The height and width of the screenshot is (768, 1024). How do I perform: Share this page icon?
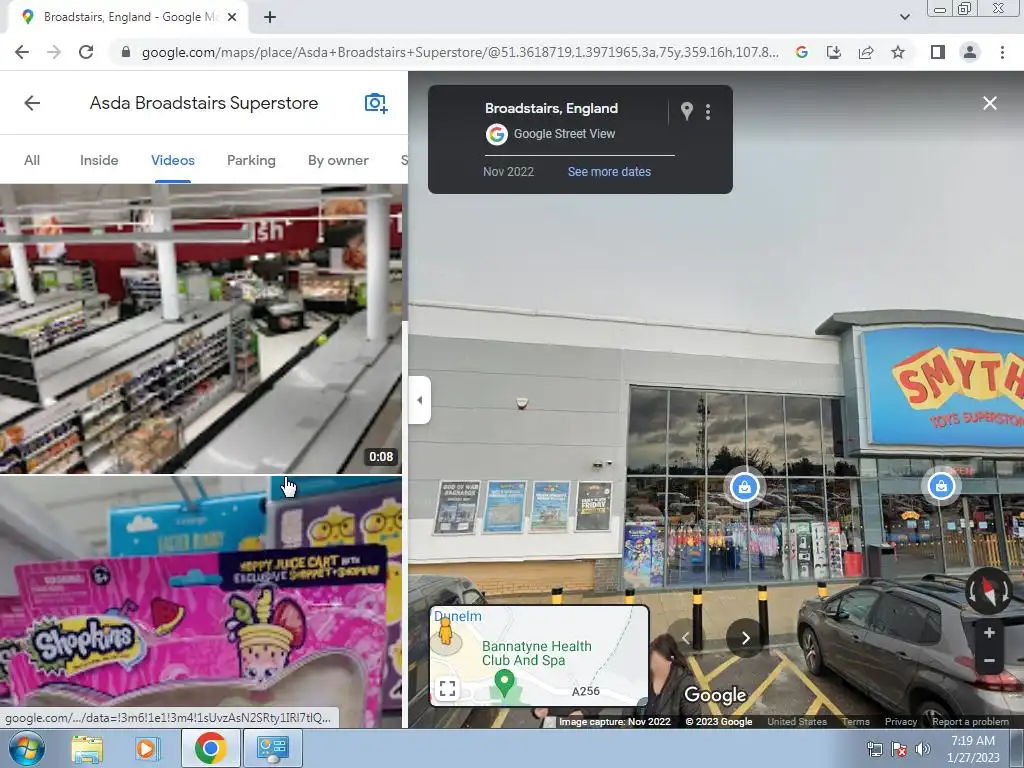click(x=866, y=52)
